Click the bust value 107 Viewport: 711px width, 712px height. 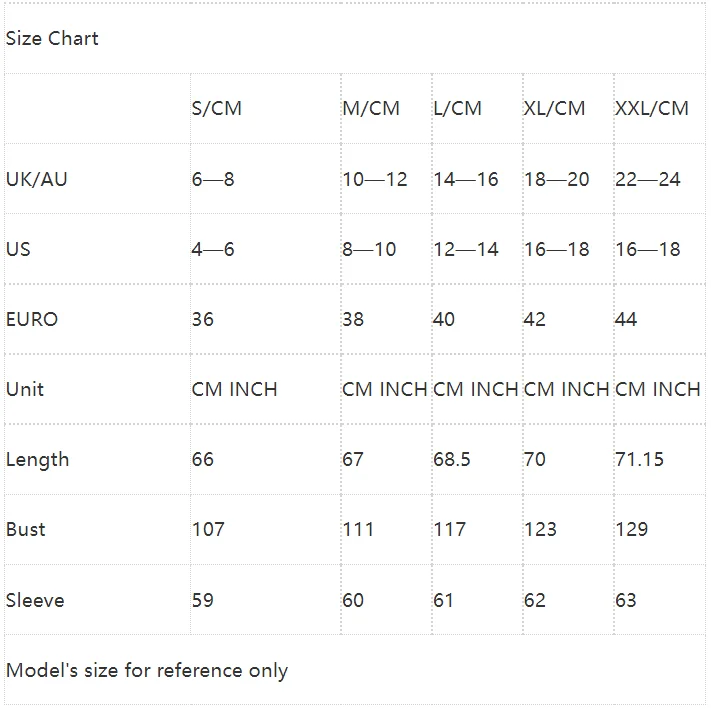pyautogui.click(x=208, y=529)
